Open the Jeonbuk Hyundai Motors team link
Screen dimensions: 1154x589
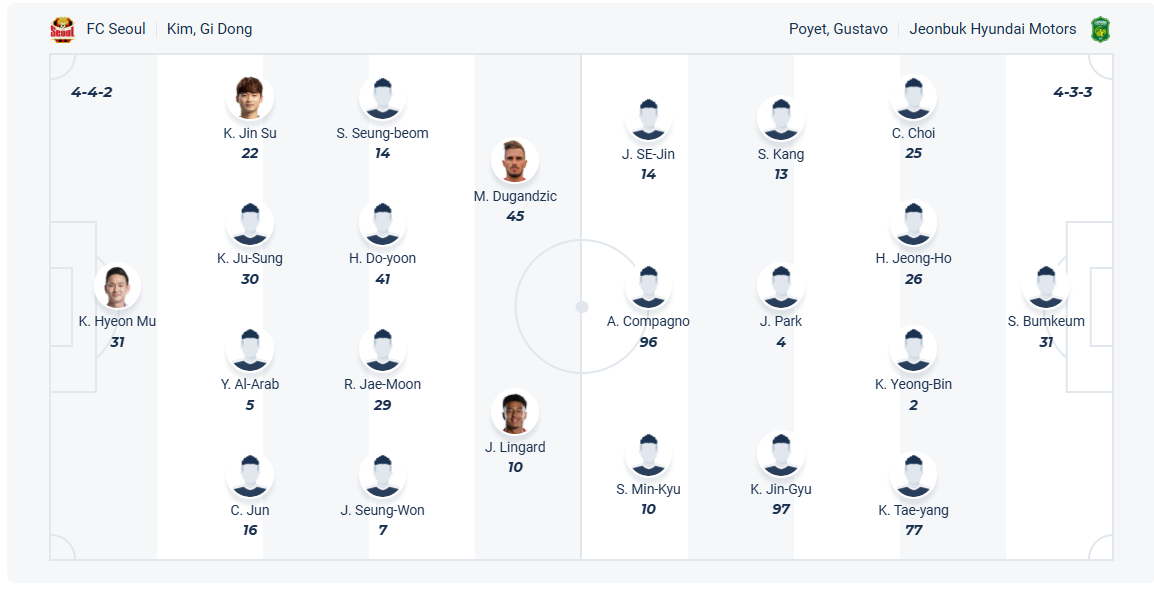(x=992, y=29)
